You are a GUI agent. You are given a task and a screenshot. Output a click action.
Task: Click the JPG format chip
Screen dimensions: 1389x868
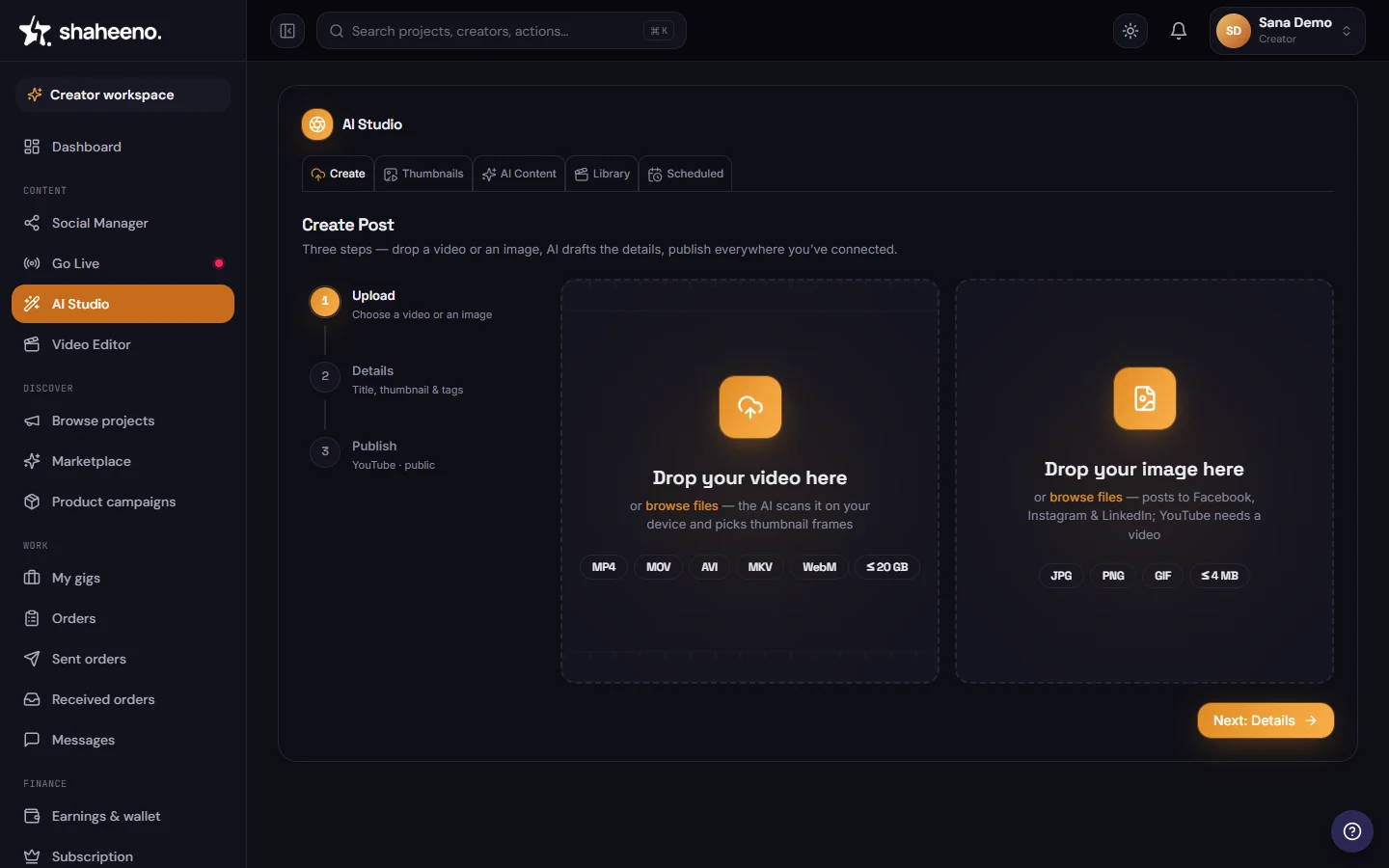(1061, 576)
